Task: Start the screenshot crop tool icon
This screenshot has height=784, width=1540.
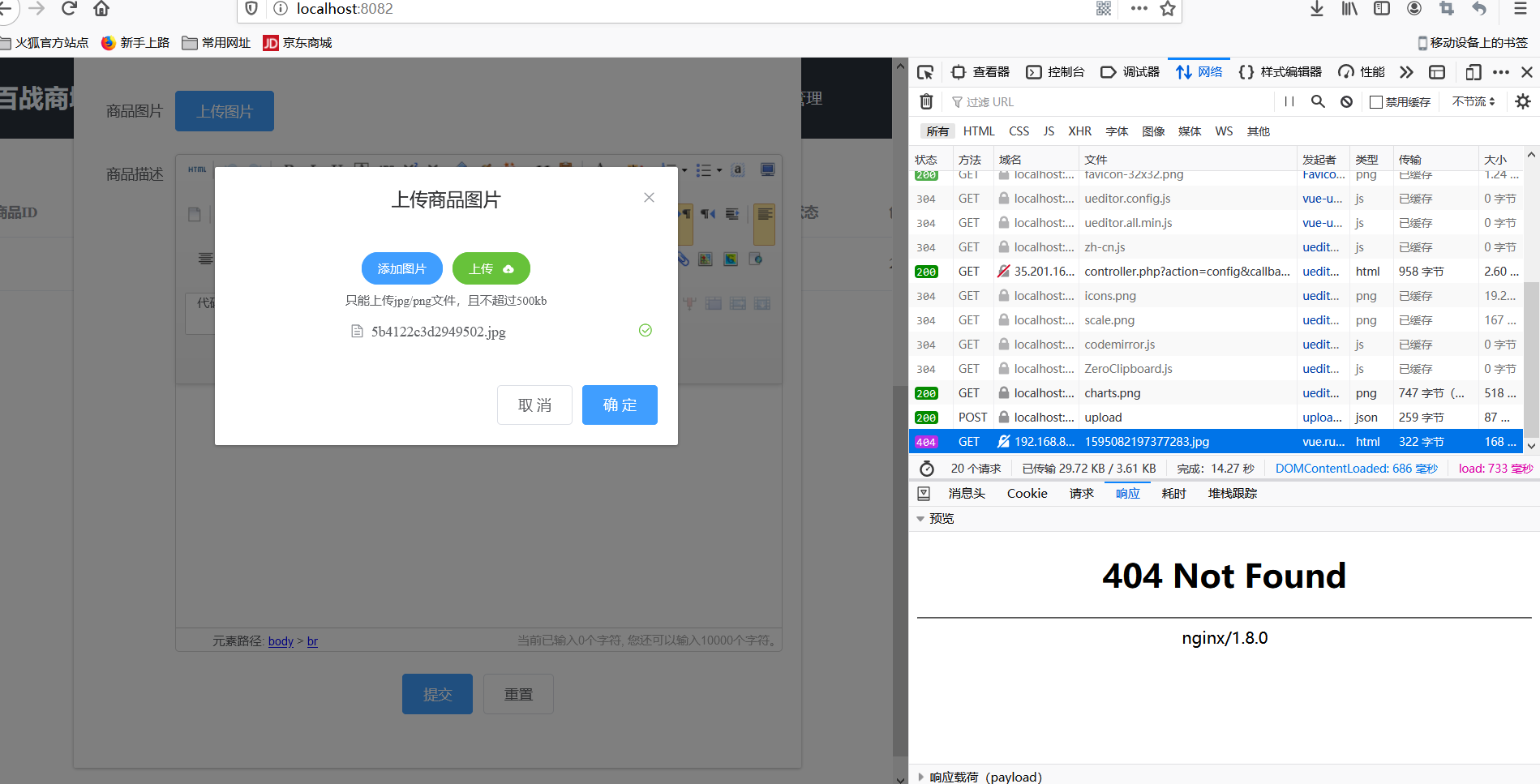Action: coord(1447,8)
